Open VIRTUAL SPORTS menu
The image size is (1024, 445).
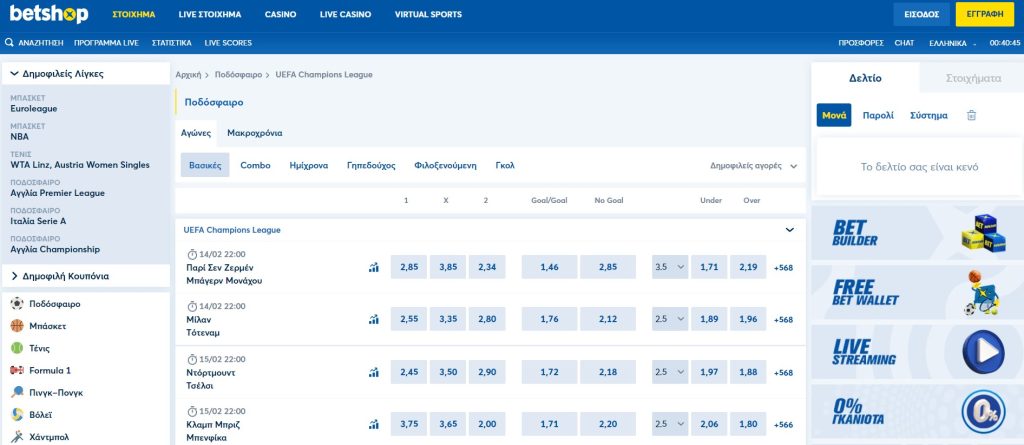(428, 14)
